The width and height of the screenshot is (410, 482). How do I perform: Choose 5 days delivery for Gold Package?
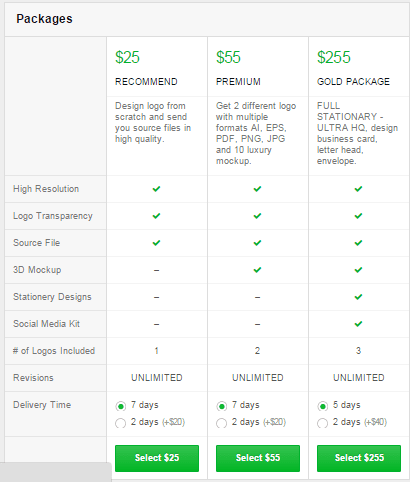pos(323,406)
